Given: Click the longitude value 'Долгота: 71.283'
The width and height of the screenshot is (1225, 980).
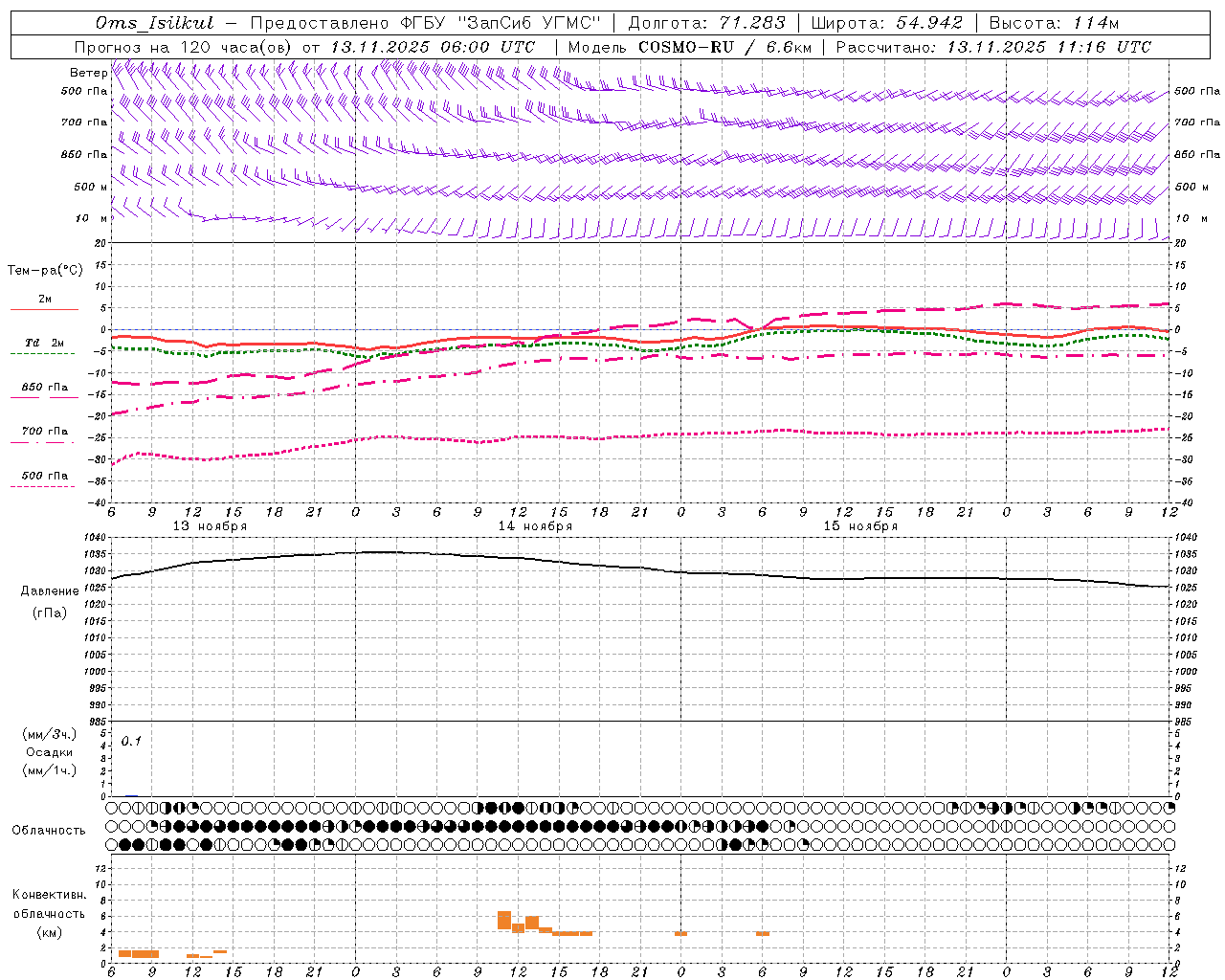Looking at the screenshot, I should click(x=706, y=23).
